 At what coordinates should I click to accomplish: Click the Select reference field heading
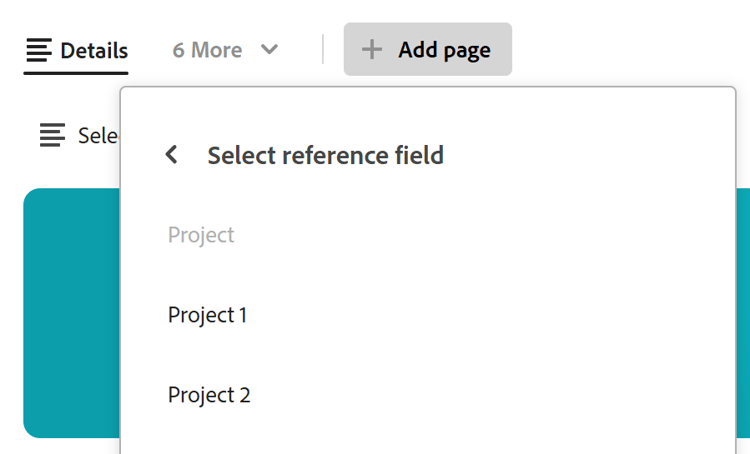325,155
